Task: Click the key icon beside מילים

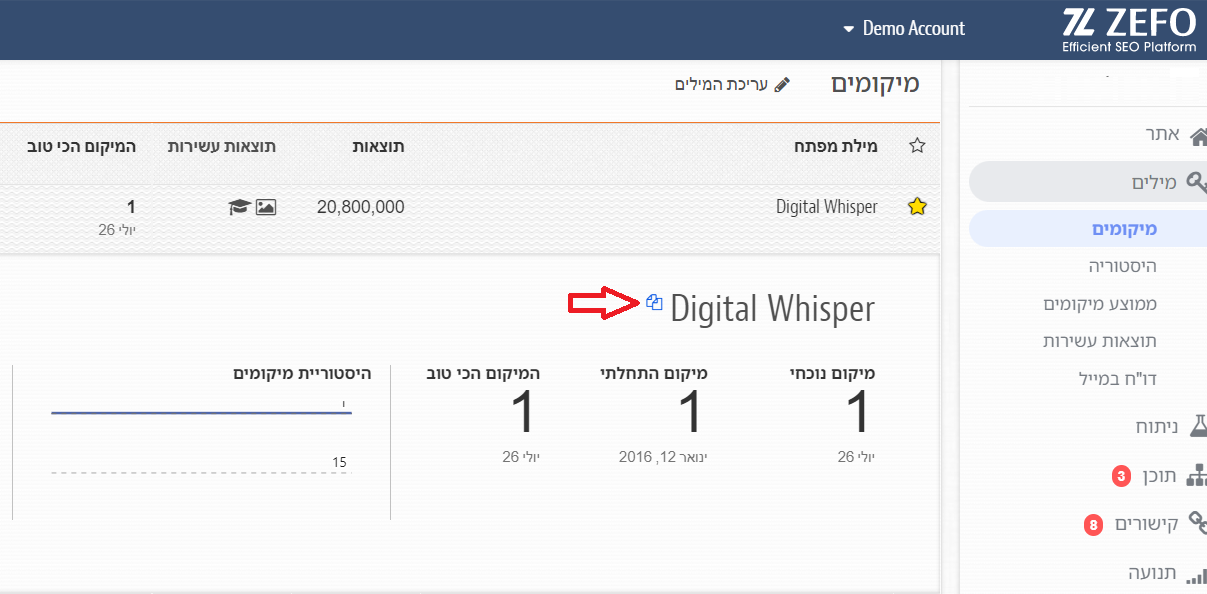Action: click(1196, 182)
